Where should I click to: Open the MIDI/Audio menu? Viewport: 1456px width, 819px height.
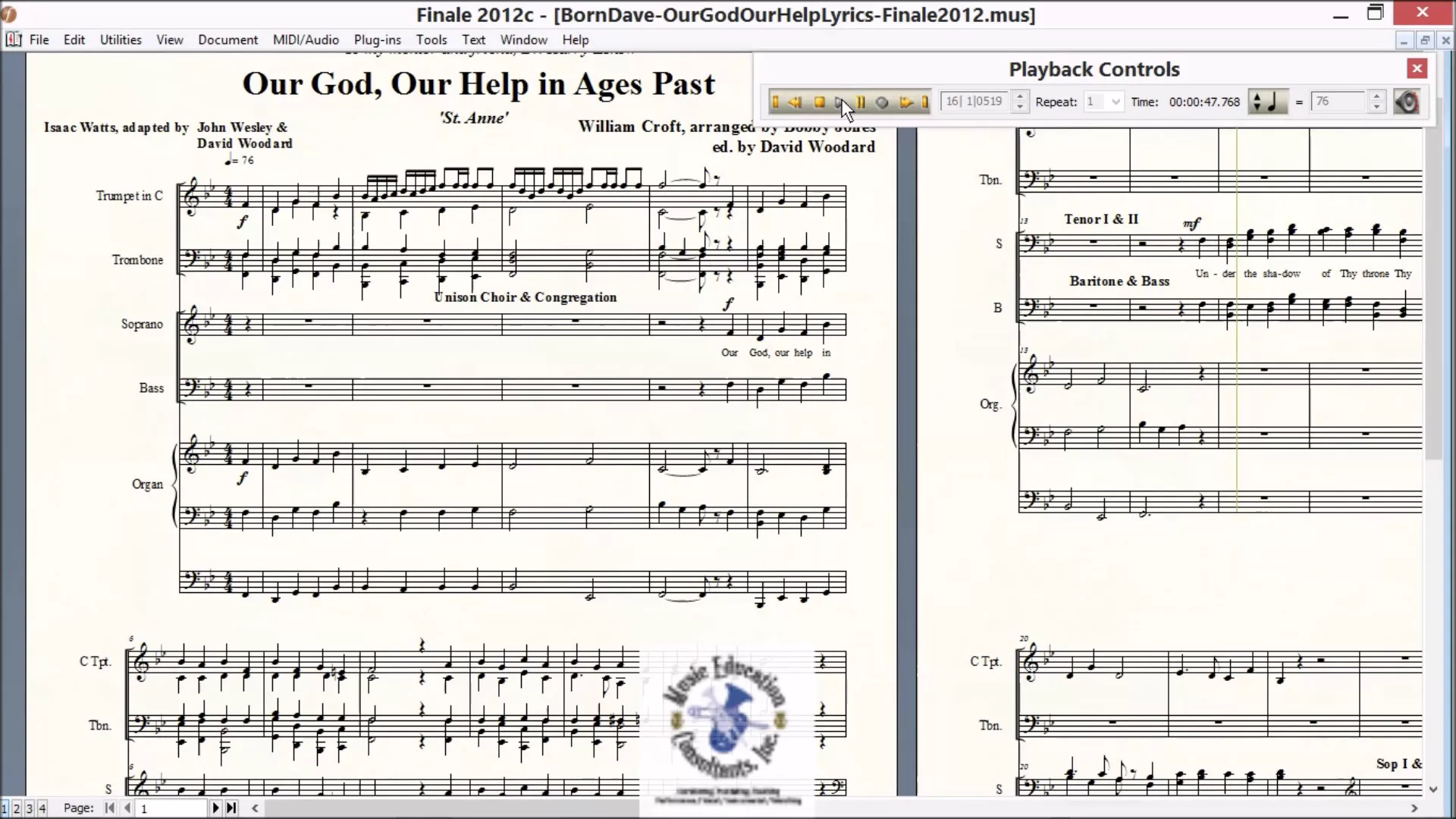point(306,39)
